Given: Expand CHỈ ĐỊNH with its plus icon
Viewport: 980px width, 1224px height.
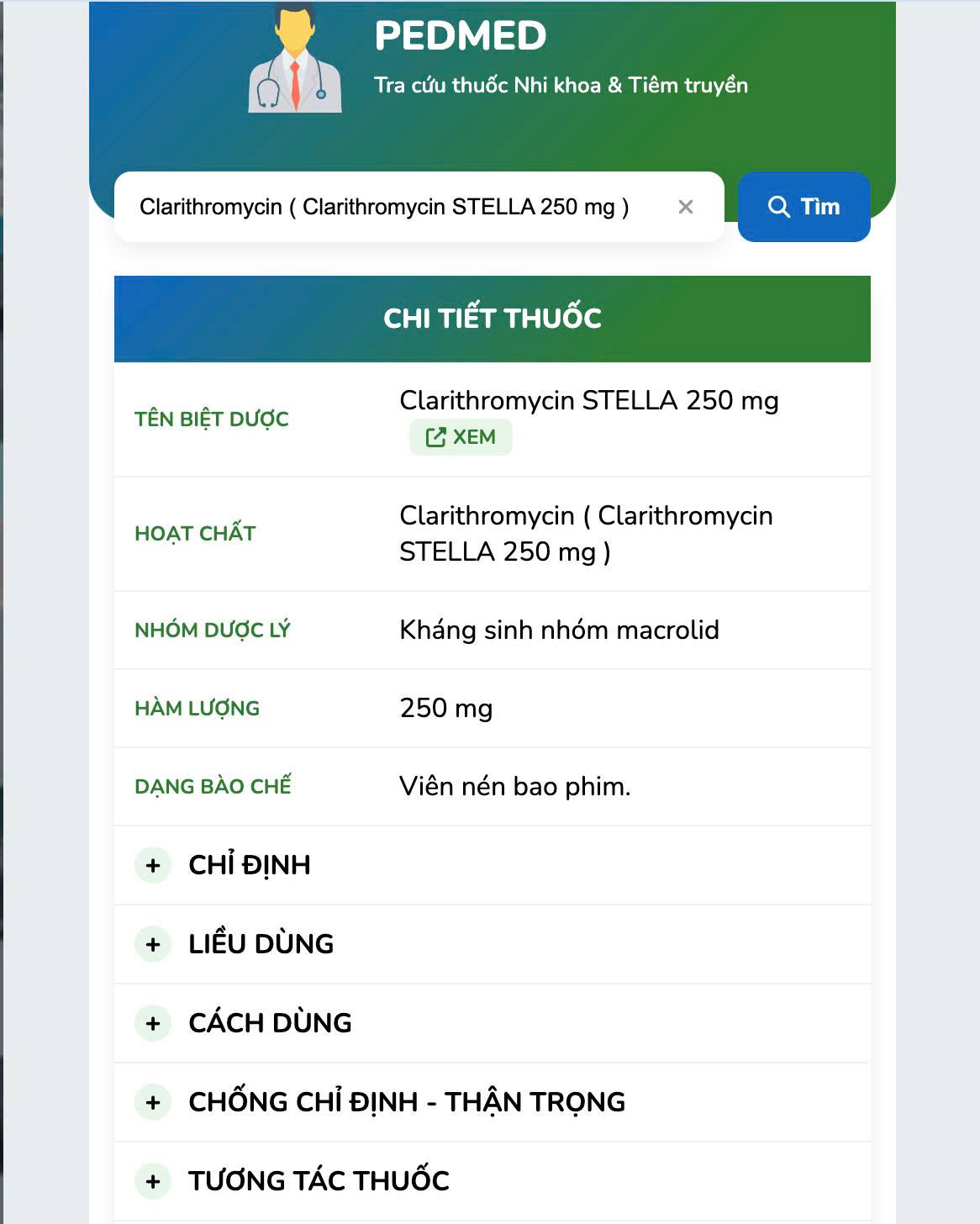Looking at the screenshot, I should [153, 865].
